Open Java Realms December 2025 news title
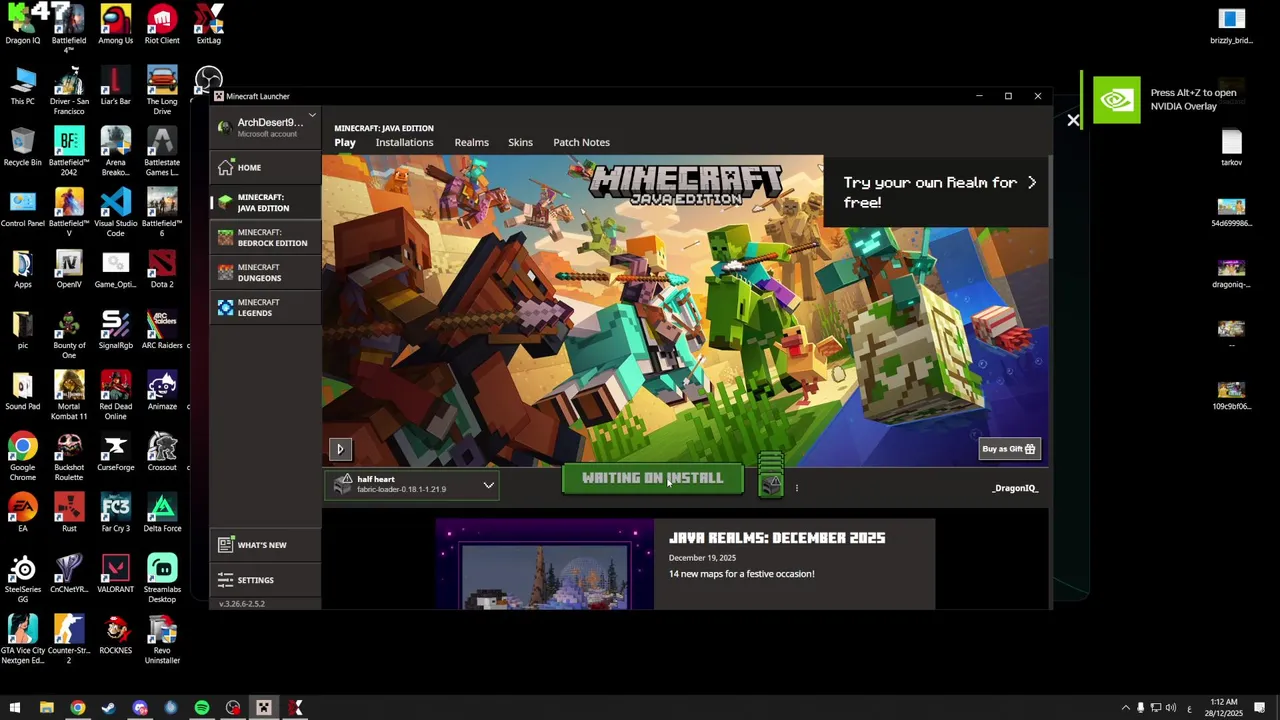 coord(777,538)
